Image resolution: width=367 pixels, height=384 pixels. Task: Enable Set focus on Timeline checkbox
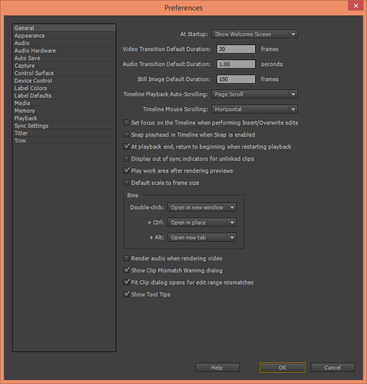tap(126, 123)
